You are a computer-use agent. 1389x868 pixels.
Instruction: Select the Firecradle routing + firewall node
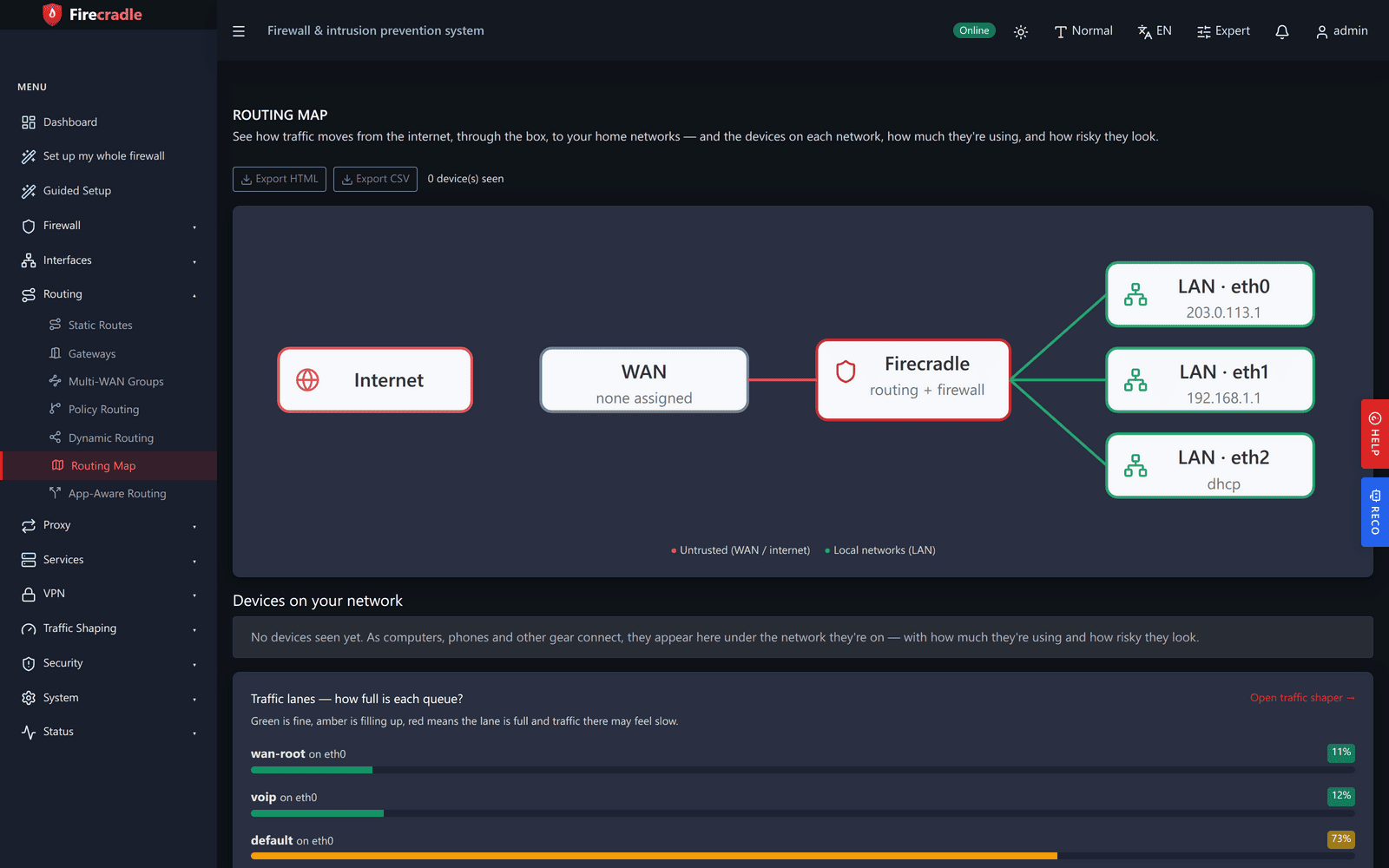pos(913,380)
